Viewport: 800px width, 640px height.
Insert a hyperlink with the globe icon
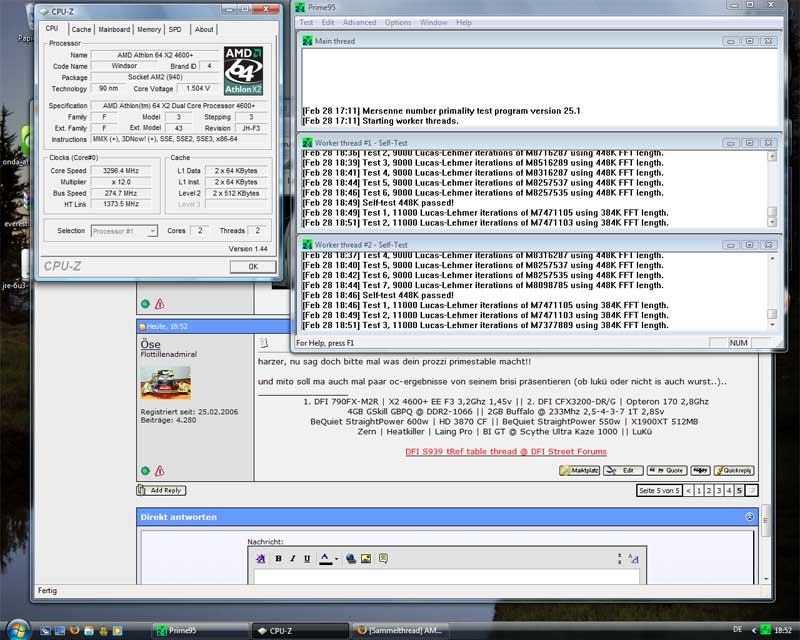pos(351,559)
